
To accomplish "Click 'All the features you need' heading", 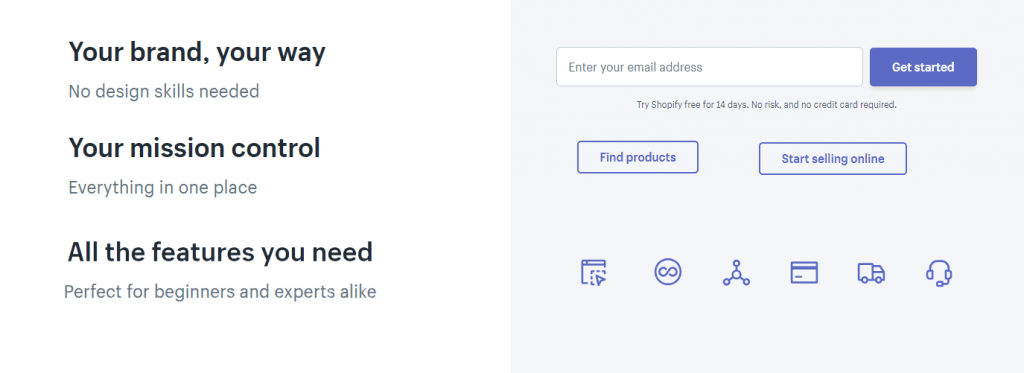I will click(220, 252).
